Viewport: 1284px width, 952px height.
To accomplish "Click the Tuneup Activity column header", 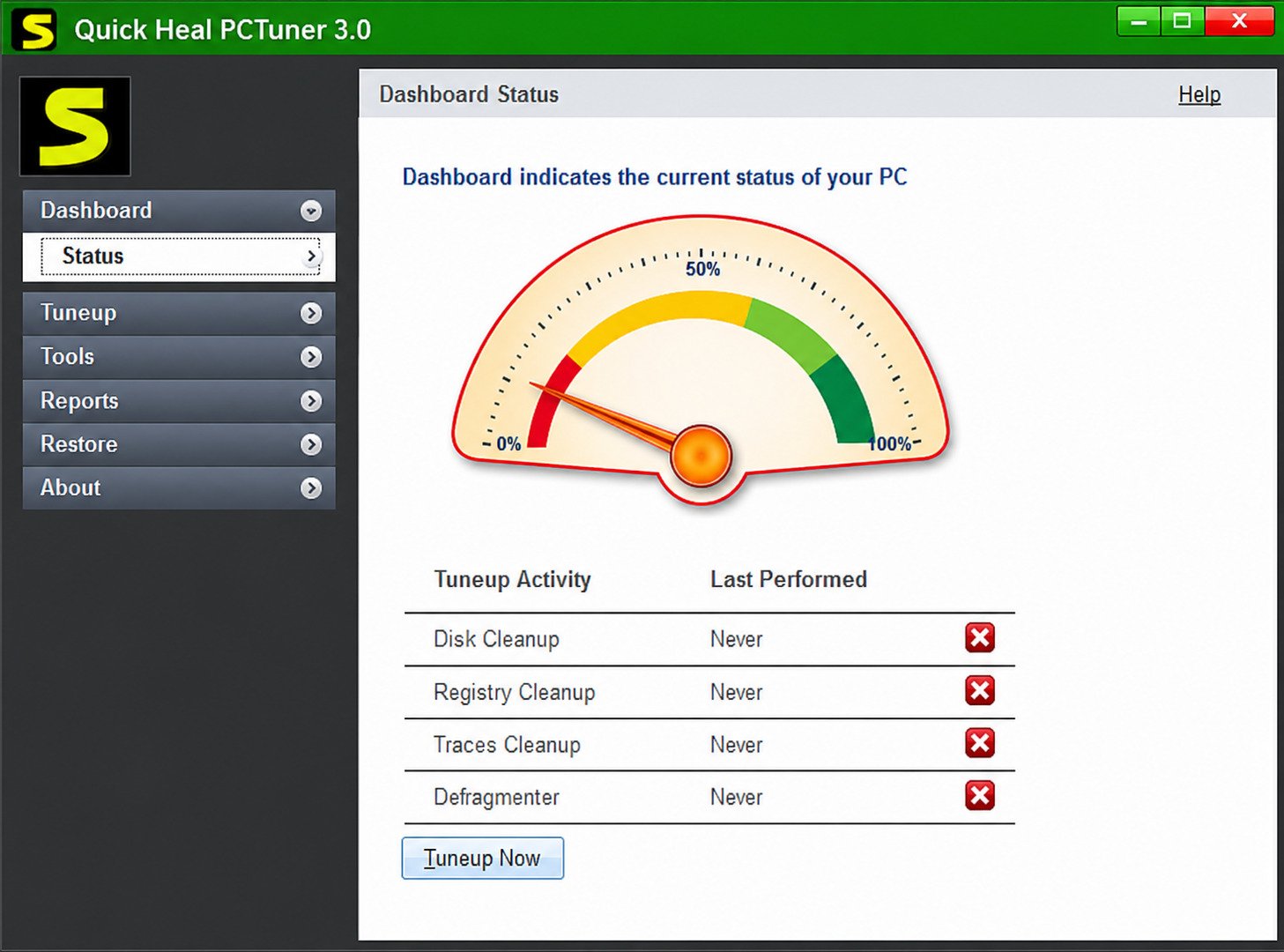I will tap(512, 579).
